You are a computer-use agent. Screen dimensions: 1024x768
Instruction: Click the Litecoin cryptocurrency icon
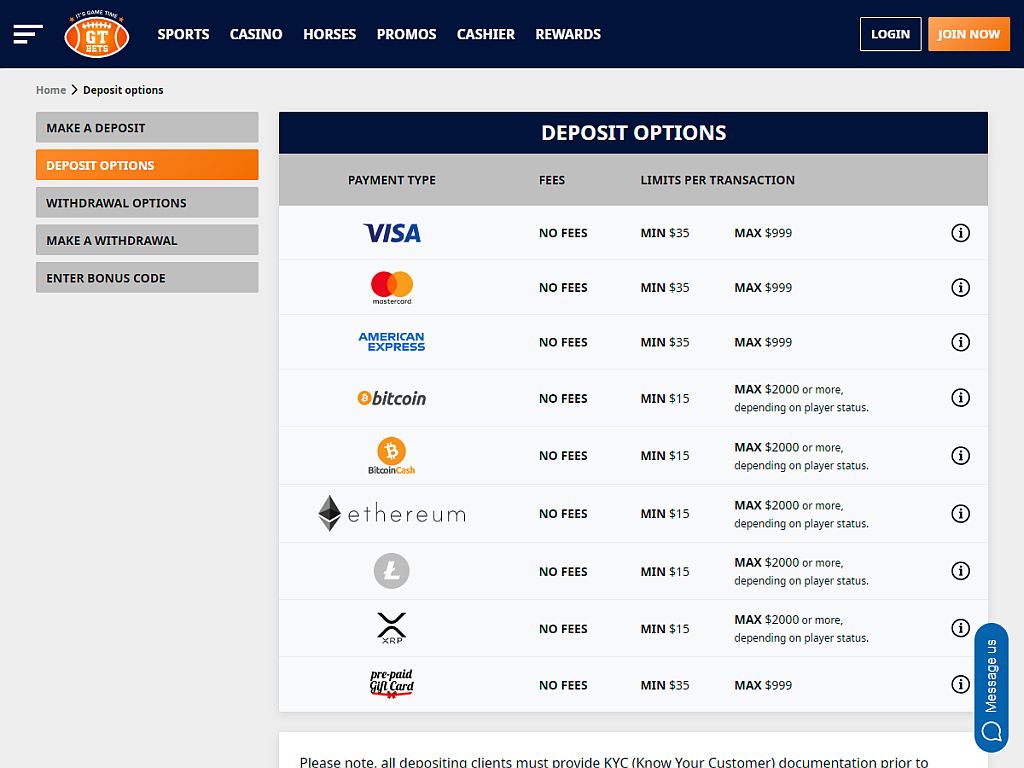pyautogui.click(x=391, y=571)
